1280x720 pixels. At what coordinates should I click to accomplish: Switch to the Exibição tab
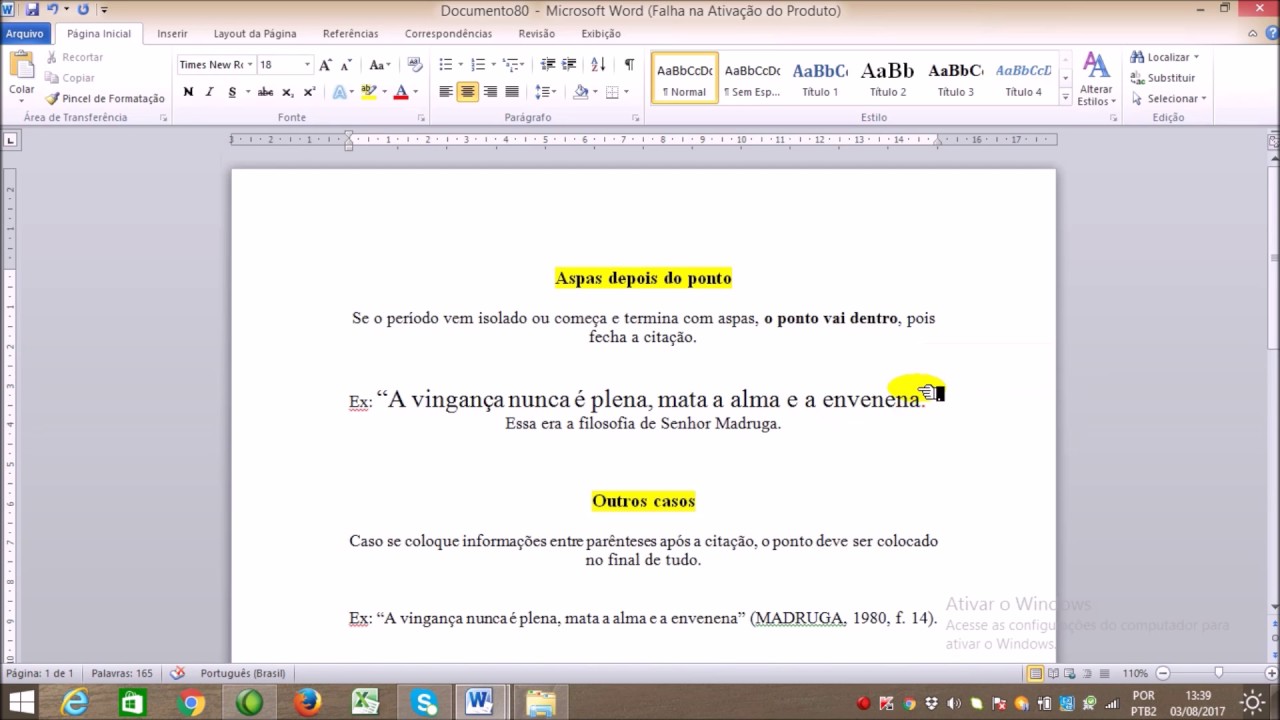(x=601, y=34)
